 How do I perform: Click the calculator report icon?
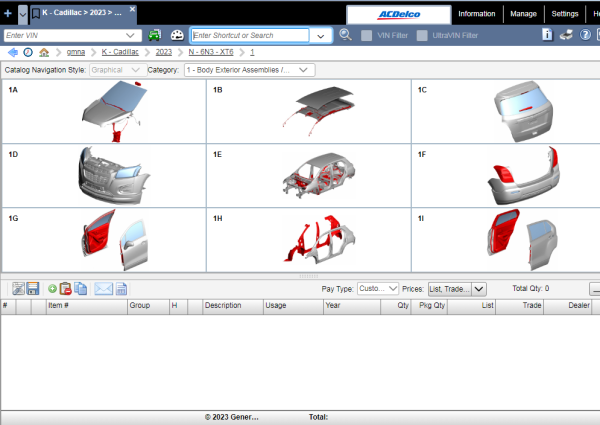tap(121, 288)
